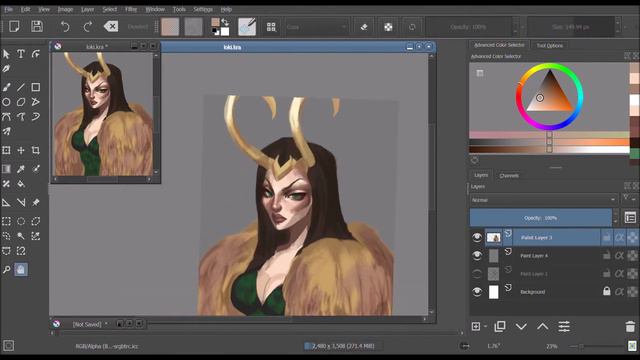Image resolution: width=640 pixels, height=360 pixels.
Task: Open the brush presets grid chooser
Action: [271, 27]
